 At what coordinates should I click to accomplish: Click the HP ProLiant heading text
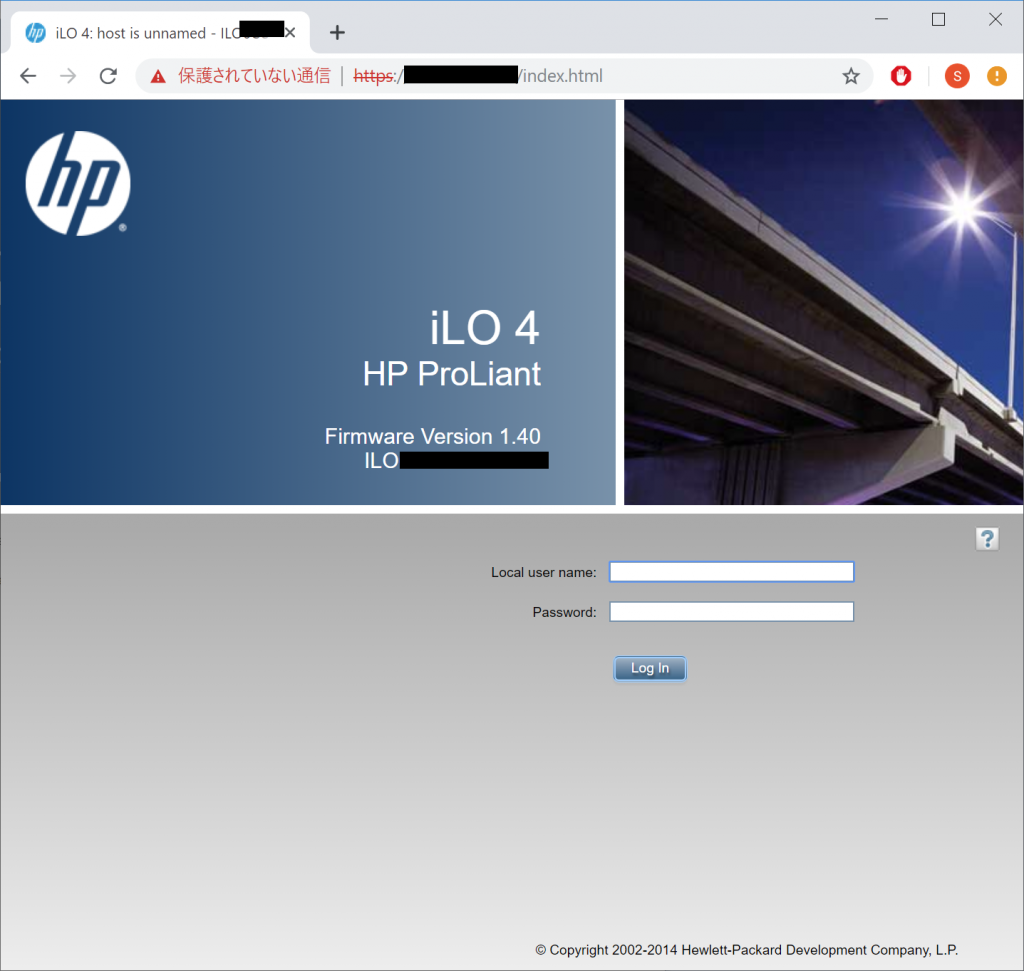(x=452, y=374)
